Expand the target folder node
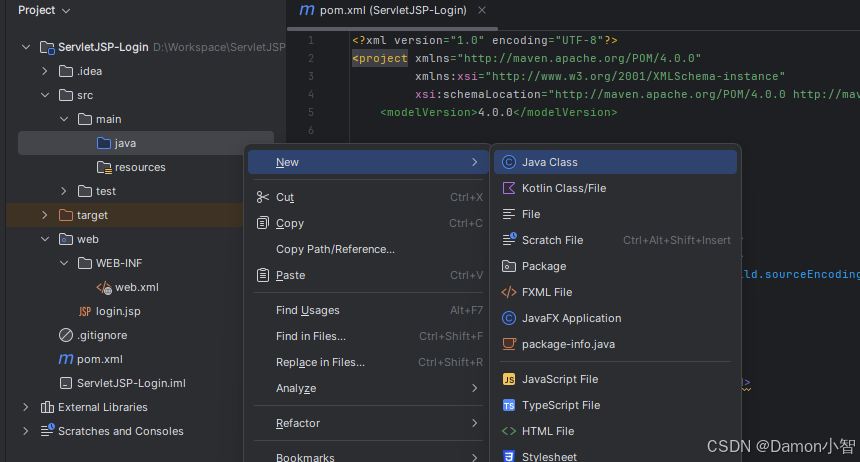 click(45, 215)
